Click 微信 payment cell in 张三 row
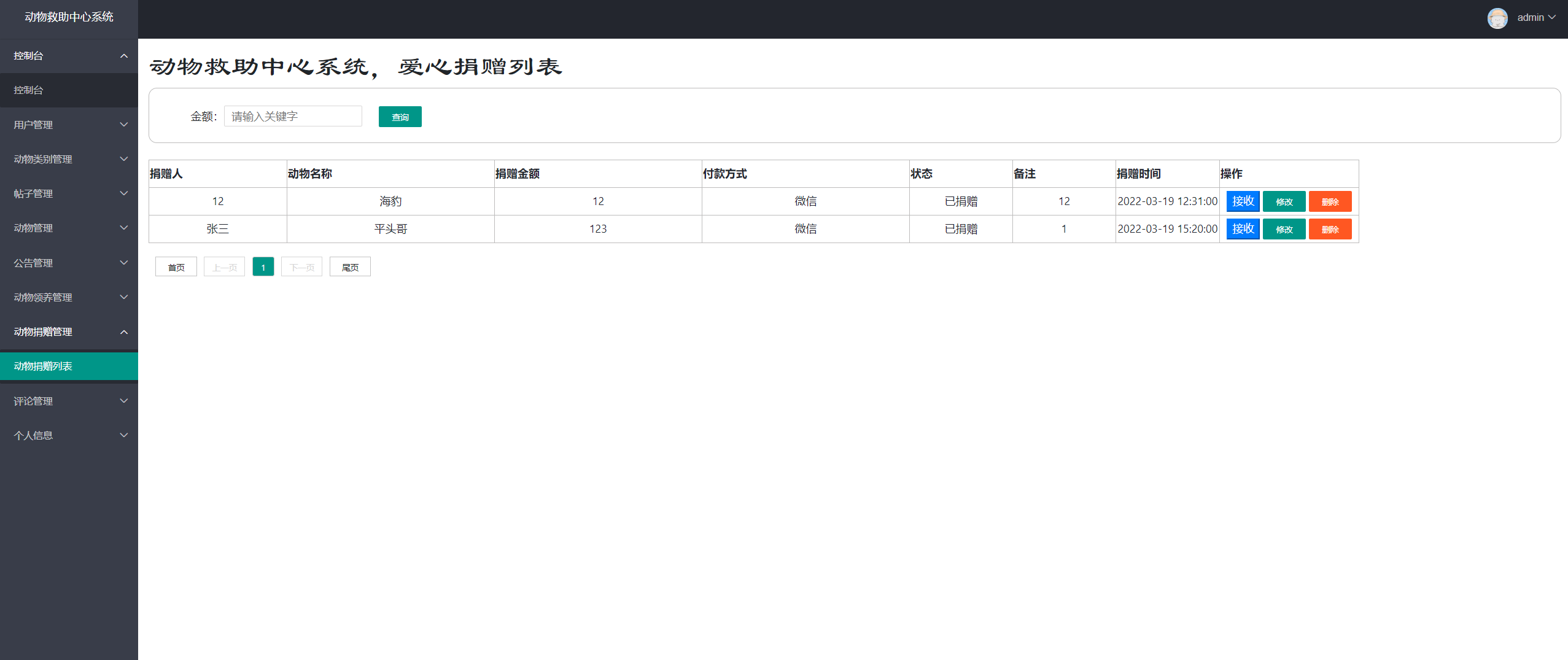 coord(805,229)
